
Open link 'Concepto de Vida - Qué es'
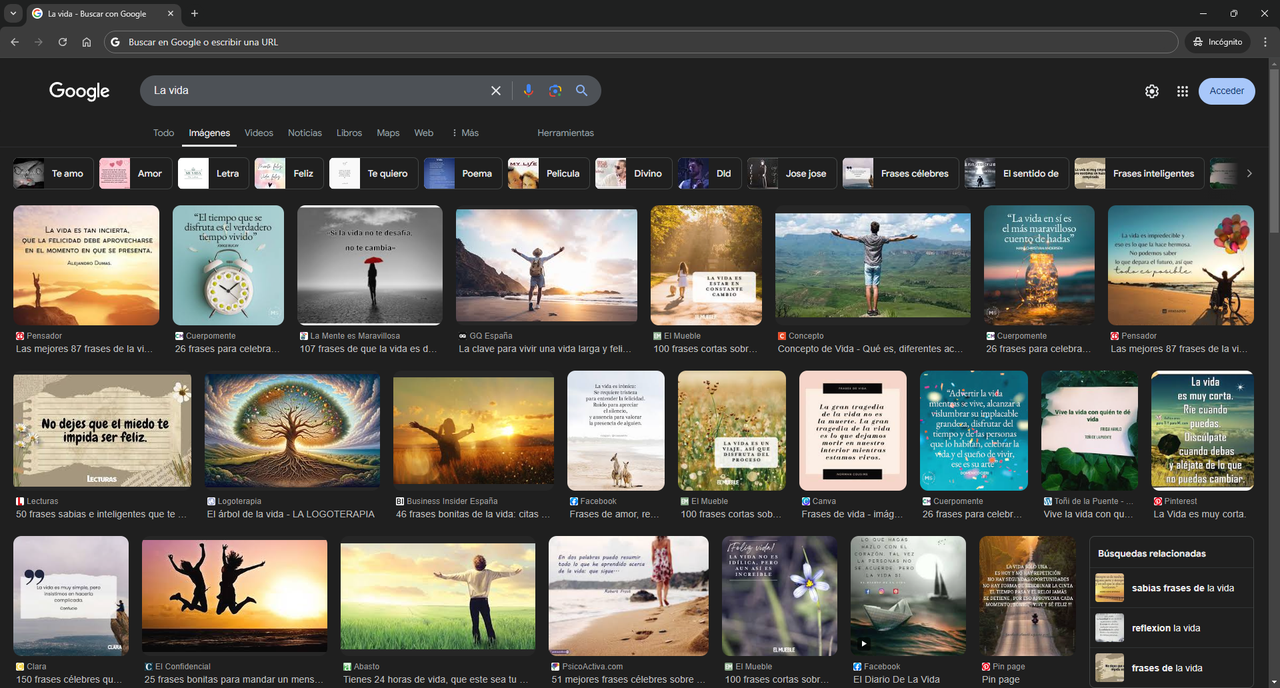click(870, 350)
